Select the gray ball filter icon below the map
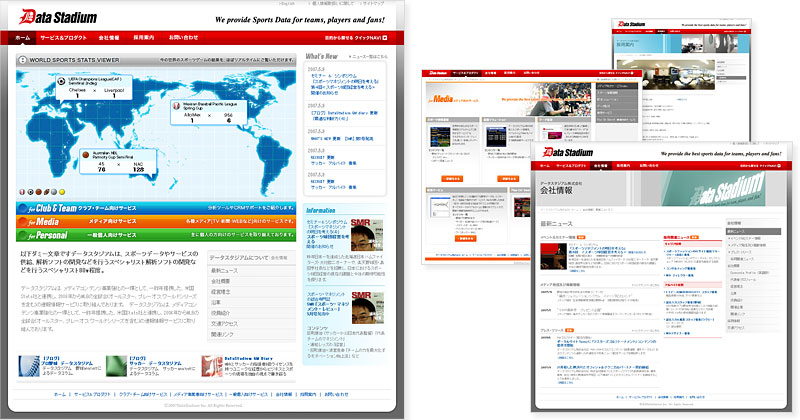Image resolution: width=800 pixels, height=420 pixels. (x=54, y=192)
